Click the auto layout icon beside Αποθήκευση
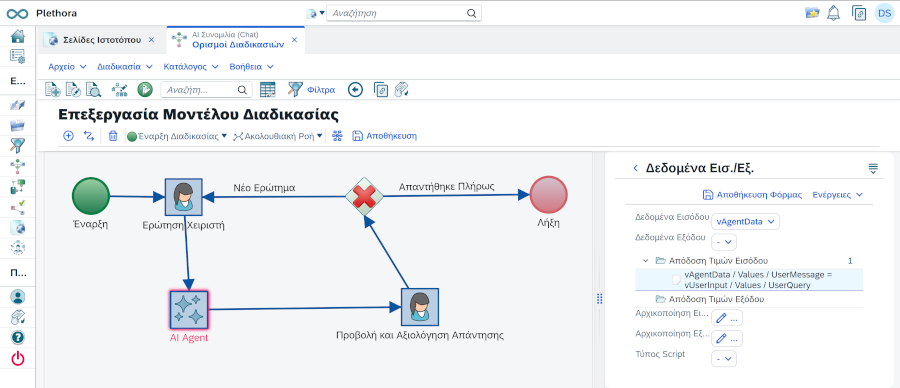 tap(338, 136)
